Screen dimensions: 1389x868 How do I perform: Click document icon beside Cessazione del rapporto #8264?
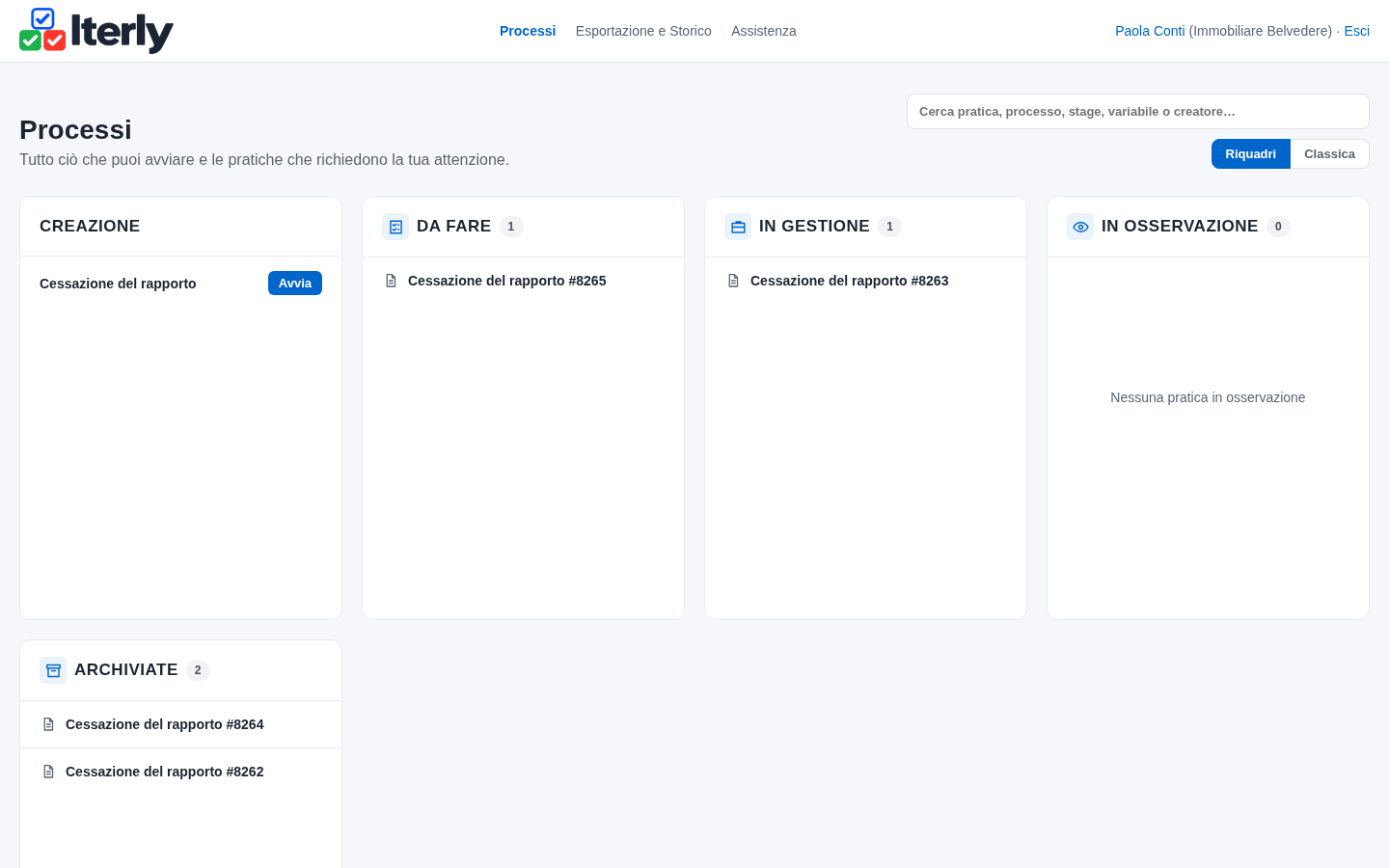pos(48,724)
